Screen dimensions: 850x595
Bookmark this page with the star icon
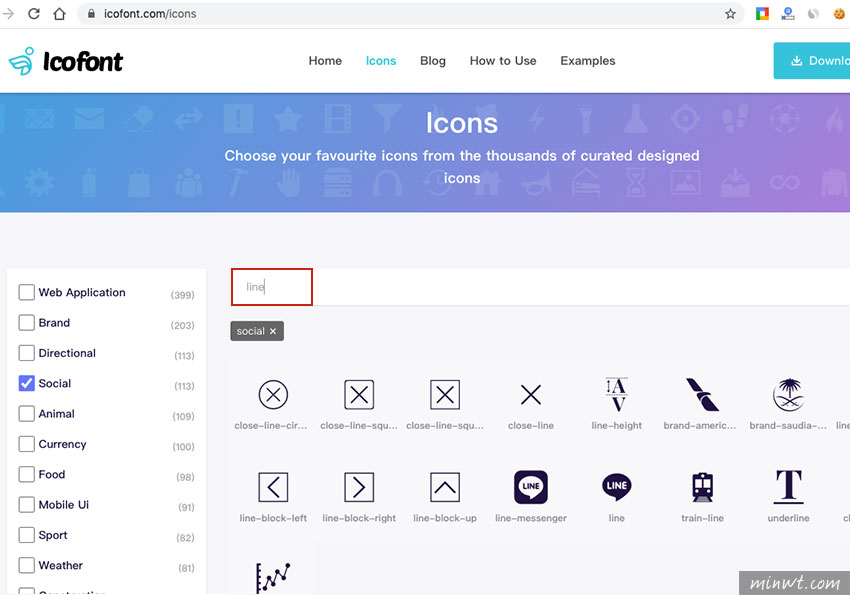pos(730,14)
